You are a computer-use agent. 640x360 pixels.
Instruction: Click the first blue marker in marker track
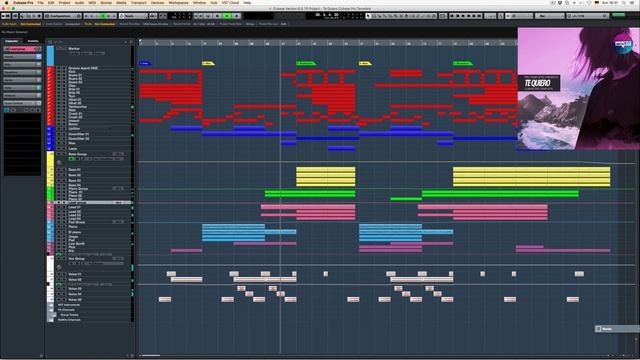pyautogui.click(x=145, y=63)
